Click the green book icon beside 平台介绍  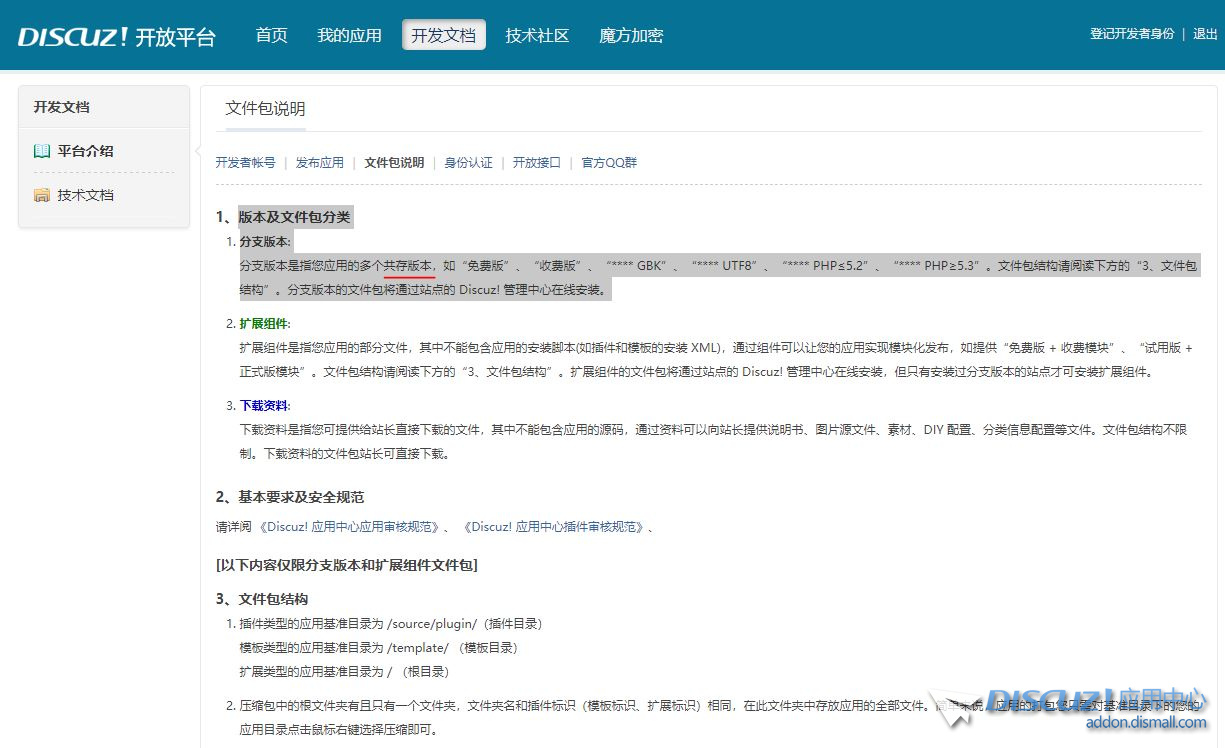tap(41, 151)
